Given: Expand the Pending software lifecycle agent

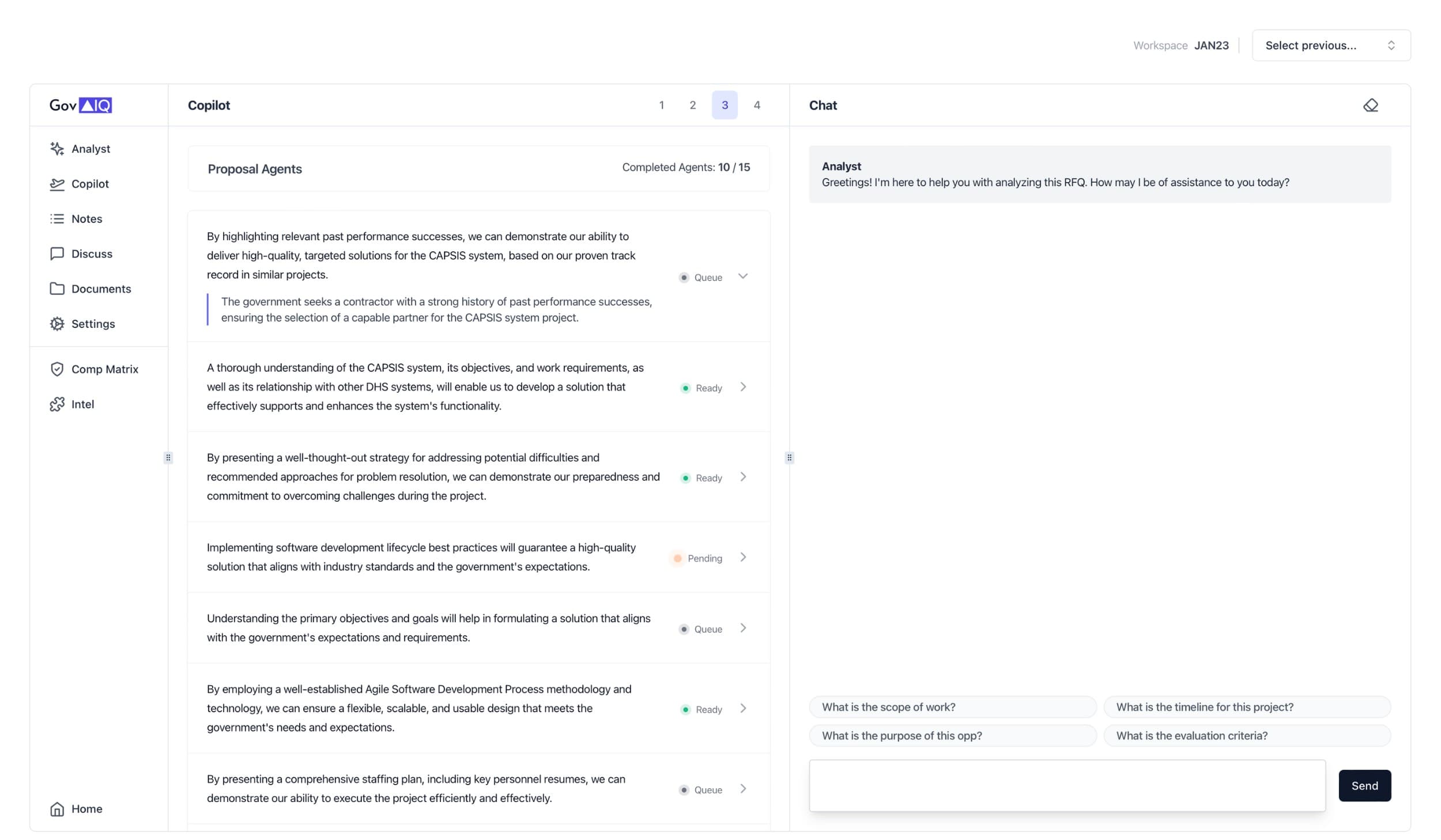Looking at the screenshot, I should (743, 557).
